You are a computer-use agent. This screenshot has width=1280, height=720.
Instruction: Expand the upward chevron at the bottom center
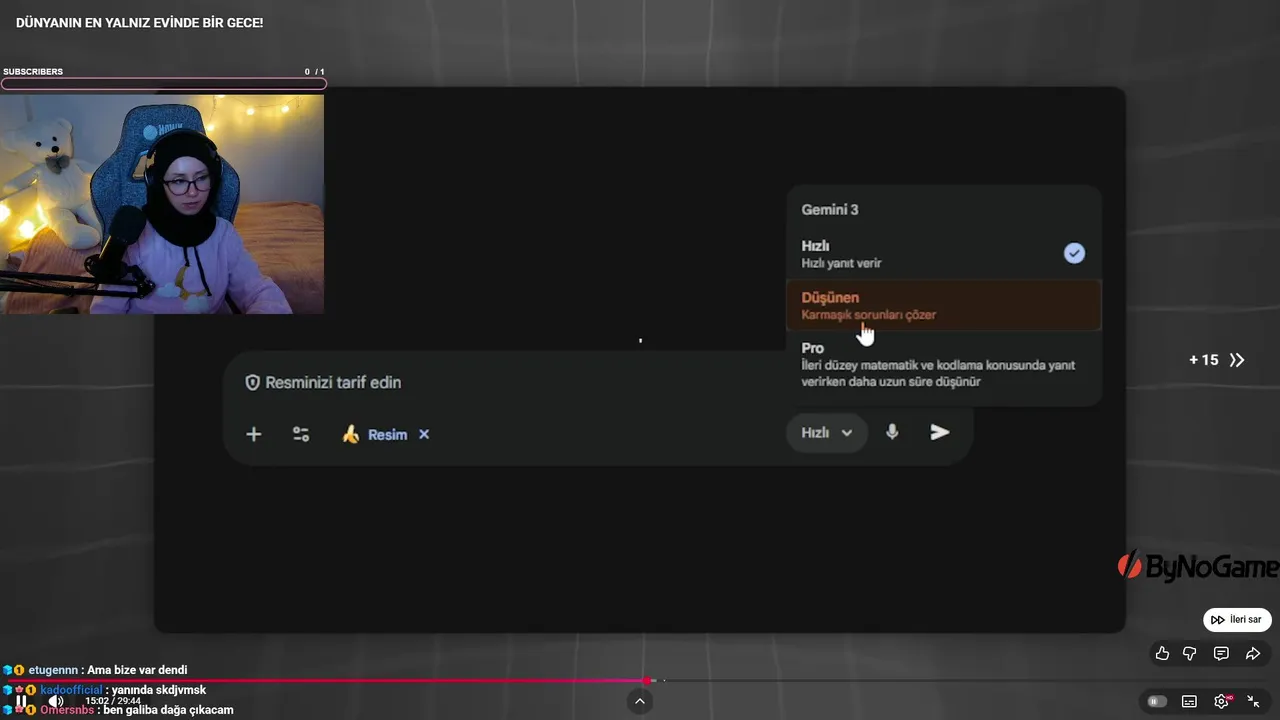coord(640,701)
